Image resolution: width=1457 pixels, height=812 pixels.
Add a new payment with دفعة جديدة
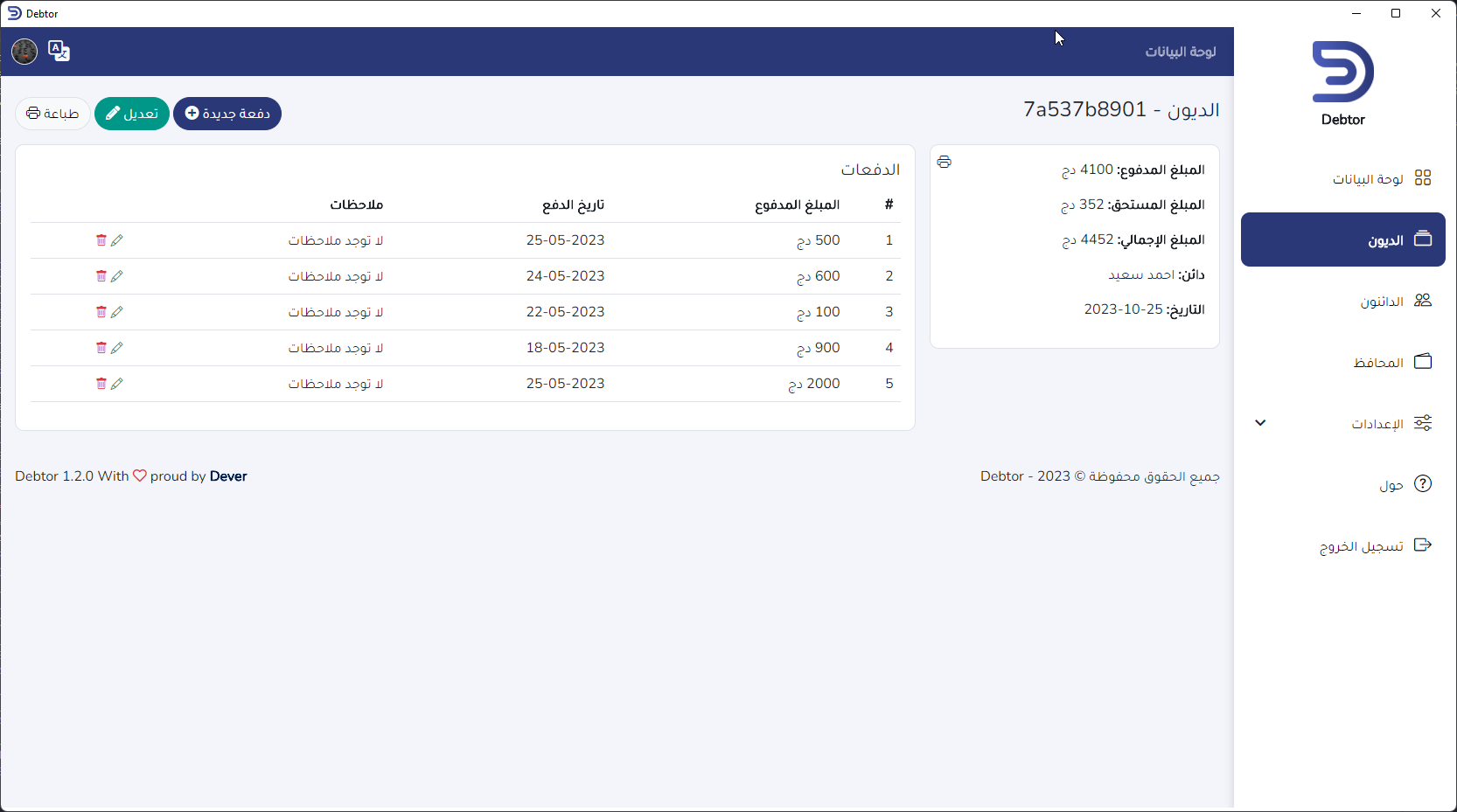[x=227, y=114]
